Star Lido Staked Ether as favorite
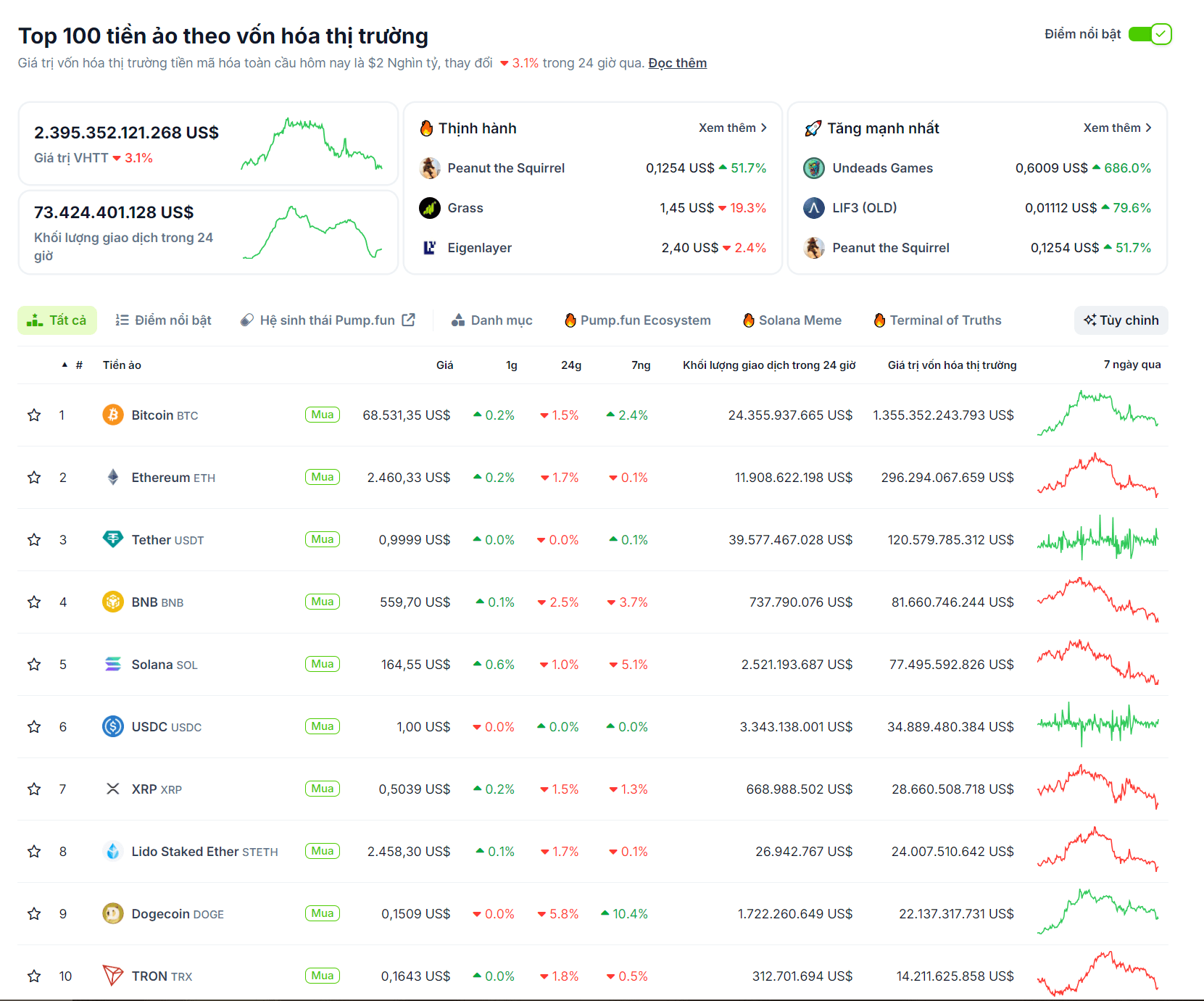 [34, 852]
